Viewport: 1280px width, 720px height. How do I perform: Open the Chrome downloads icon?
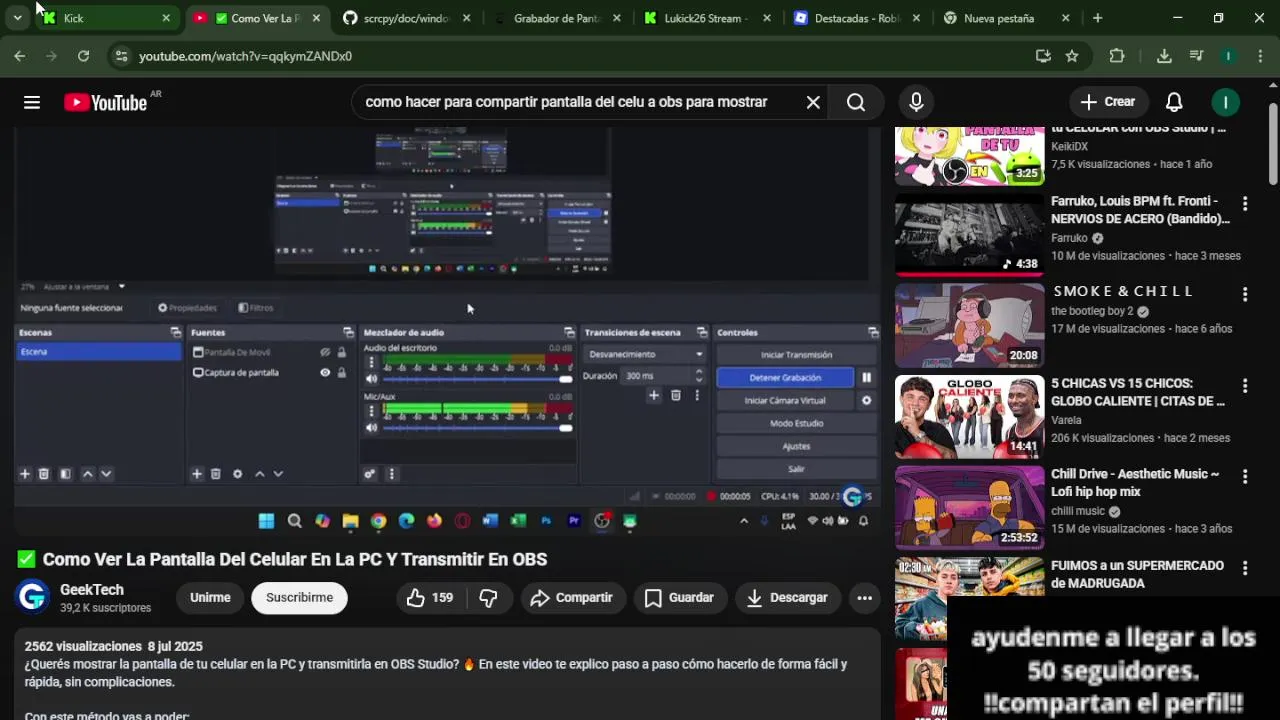1164,56
